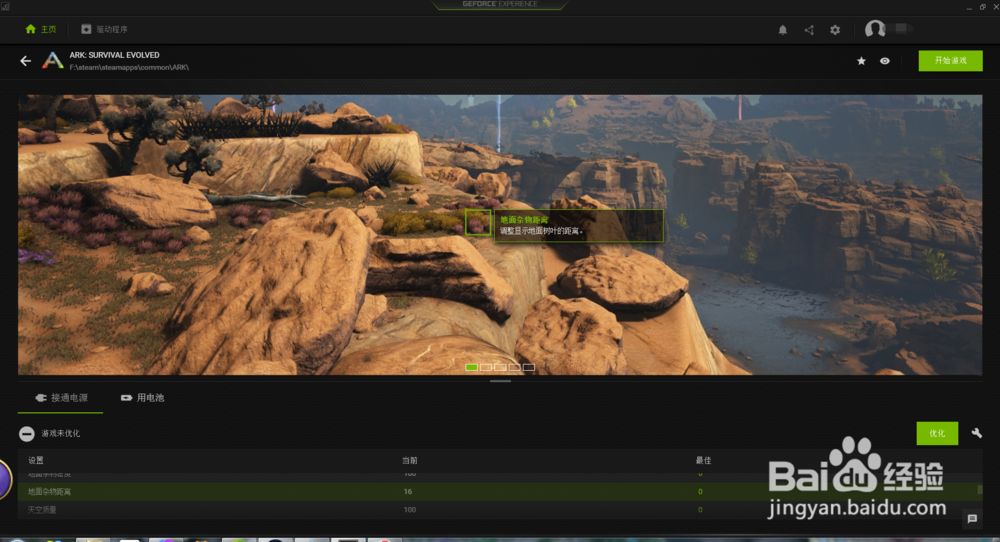The width and height of the screenshot is (1000, 542).
Task: Open the 主页 home tab
Action: click(40, 29)
